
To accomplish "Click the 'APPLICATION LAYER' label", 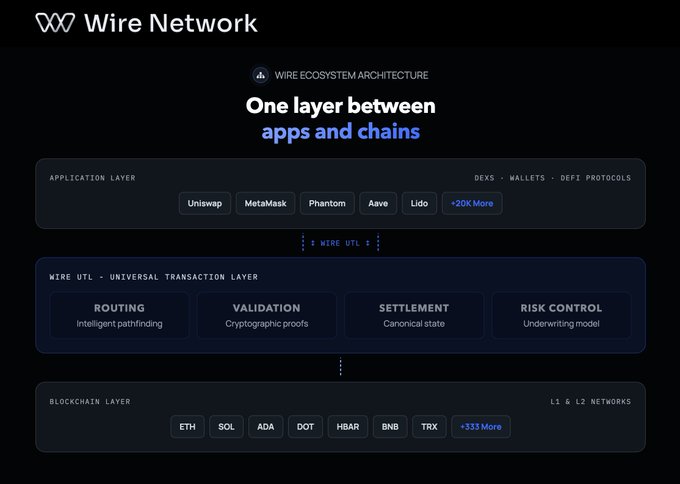I will click(x=92, y=178).
